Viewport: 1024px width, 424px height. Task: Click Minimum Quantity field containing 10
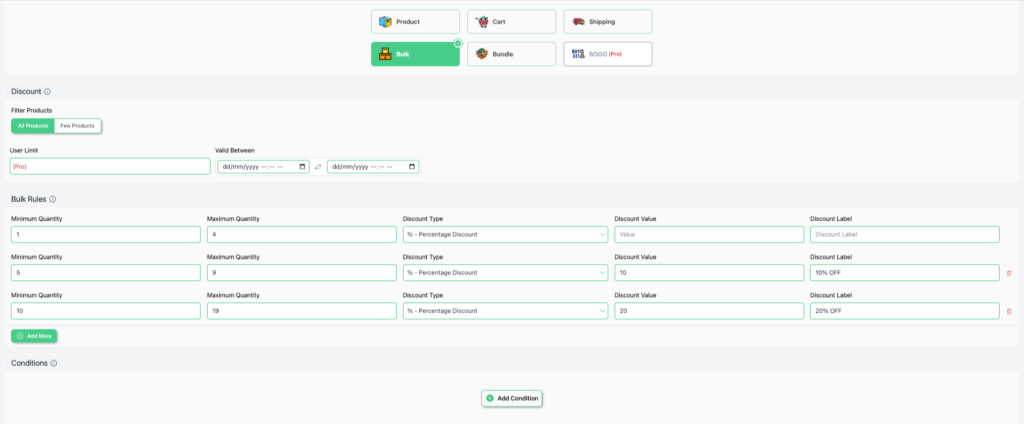click(106, 311)
